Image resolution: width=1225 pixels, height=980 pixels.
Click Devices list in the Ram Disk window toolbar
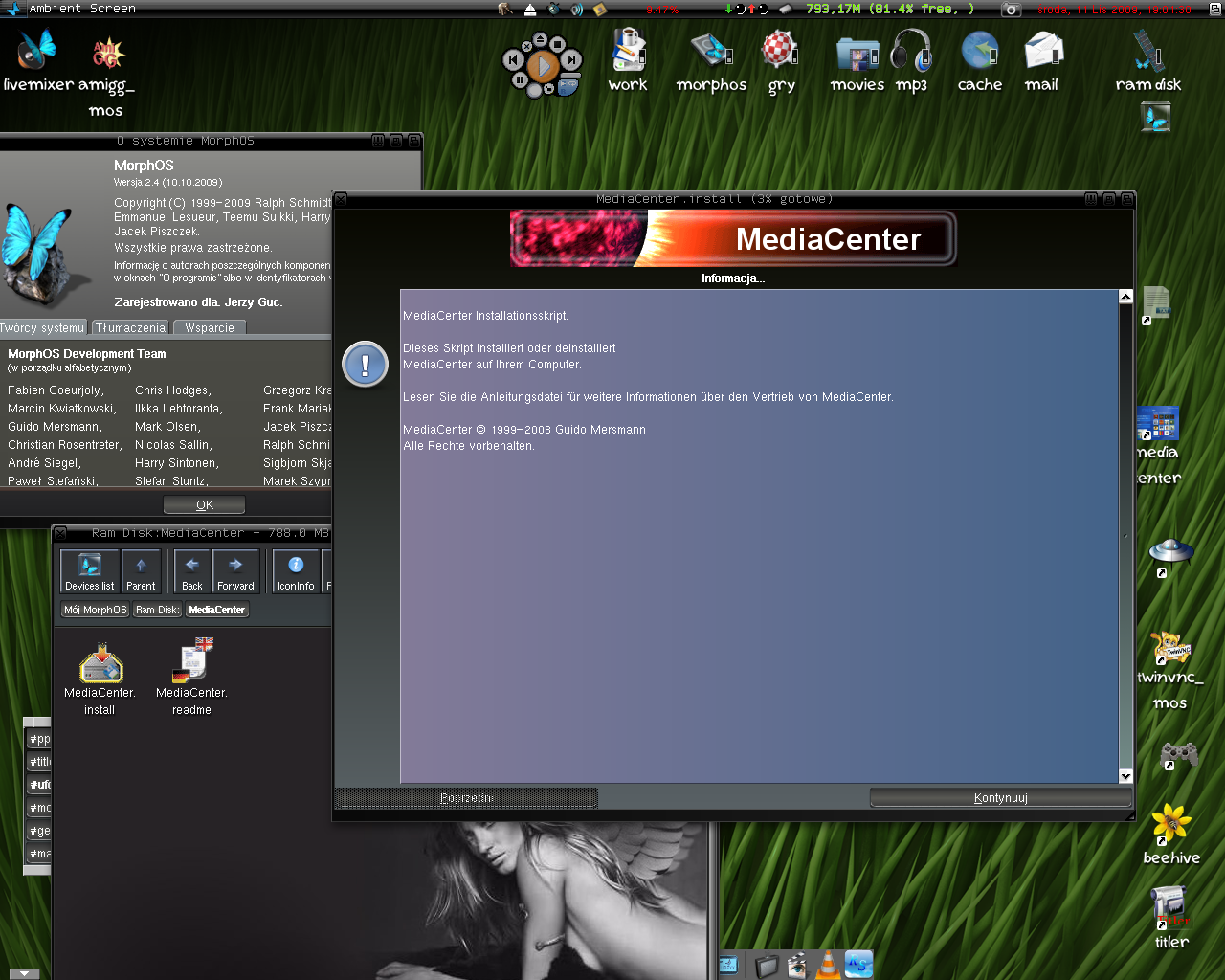tap(89, 571)
